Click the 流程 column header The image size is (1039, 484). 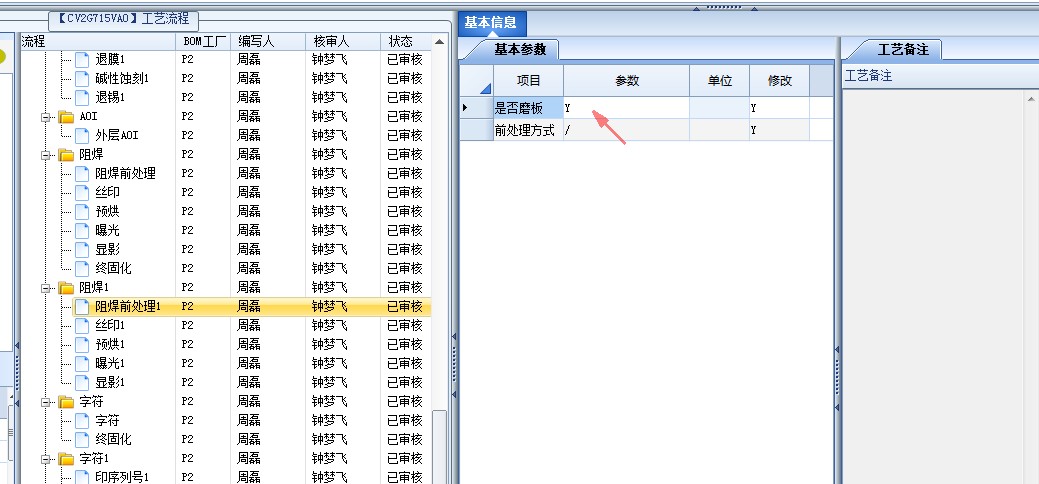coord(98,41)
